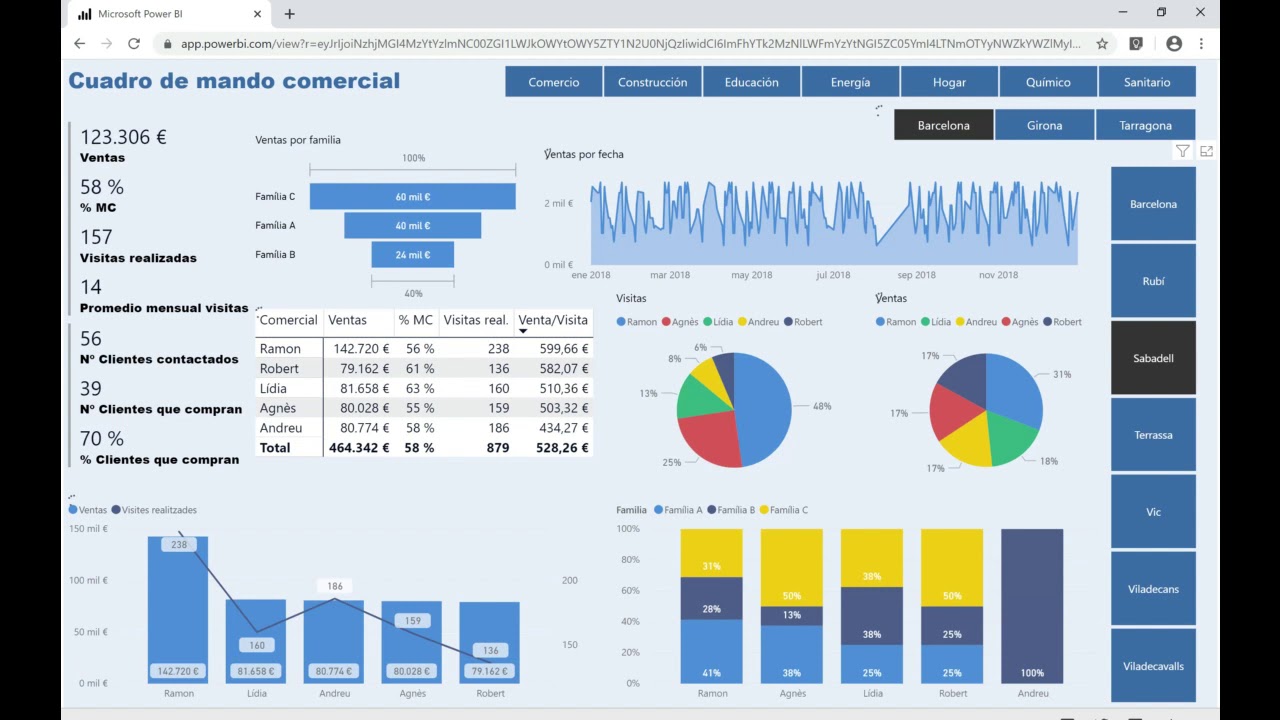Click the shield extension icon in toolbar

click(1137, 44)
